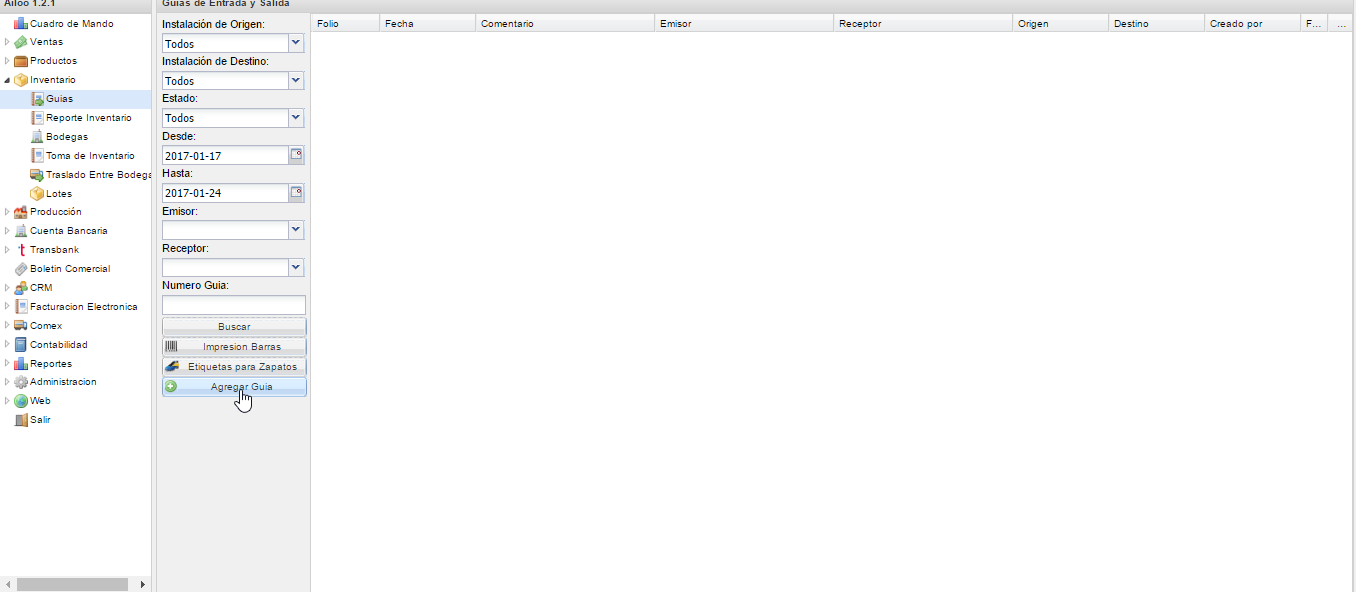The width and height of the screenshot is (1356, 592).
Task: Click the Numero Guia input field
Action: pyautogui.click(x=234, y=305)
